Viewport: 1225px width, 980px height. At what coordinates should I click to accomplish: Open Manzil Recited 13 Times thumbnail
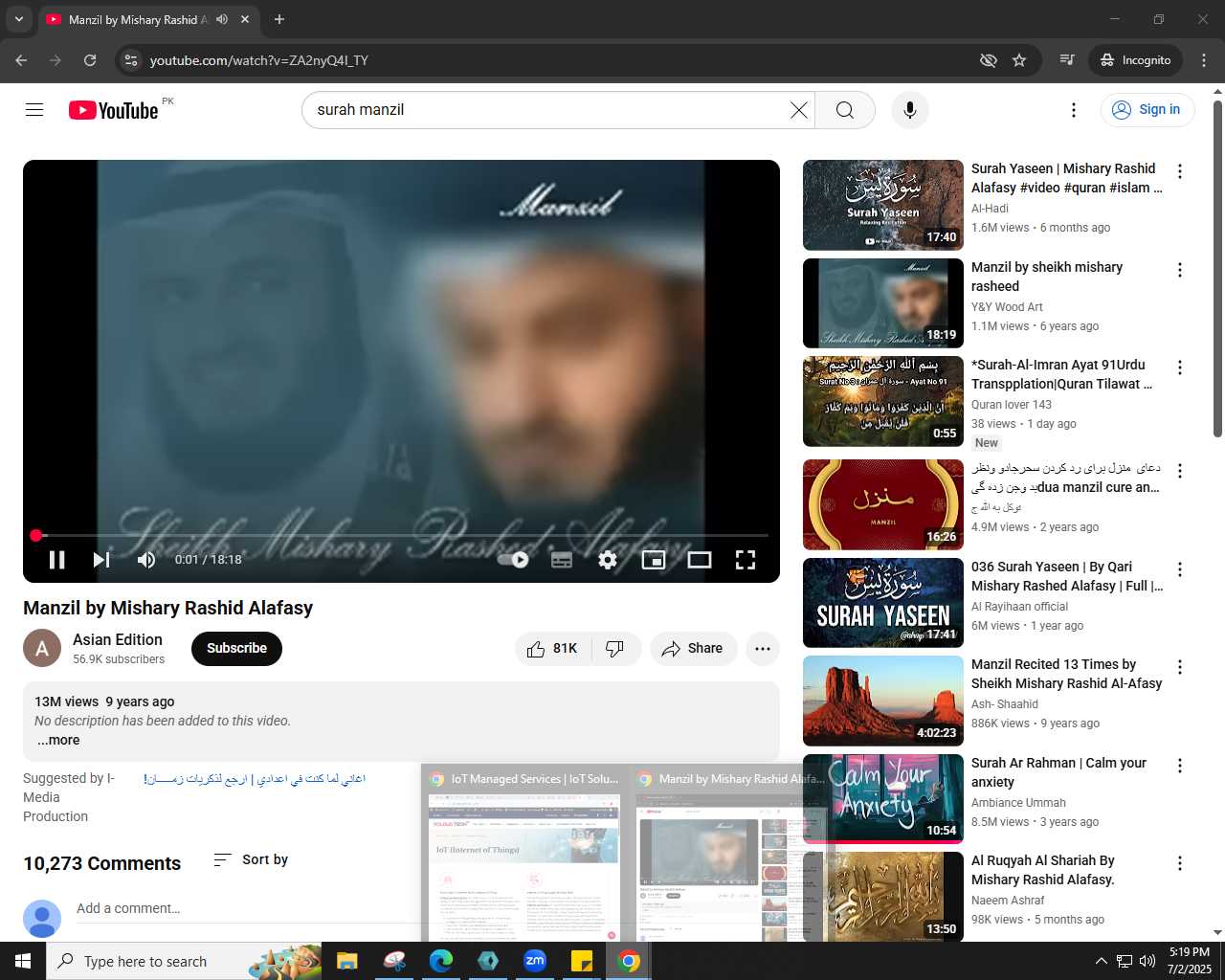[x=883, y=701]
